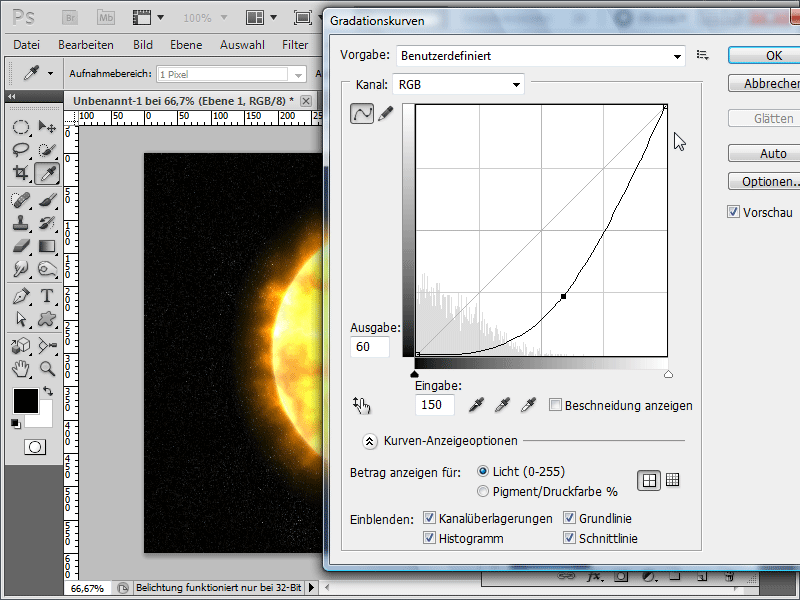The height and width of the screenshot is (600, 800).
Task: Select the Zoom tool
Action: pyautogui.click(x=47, y=368)
